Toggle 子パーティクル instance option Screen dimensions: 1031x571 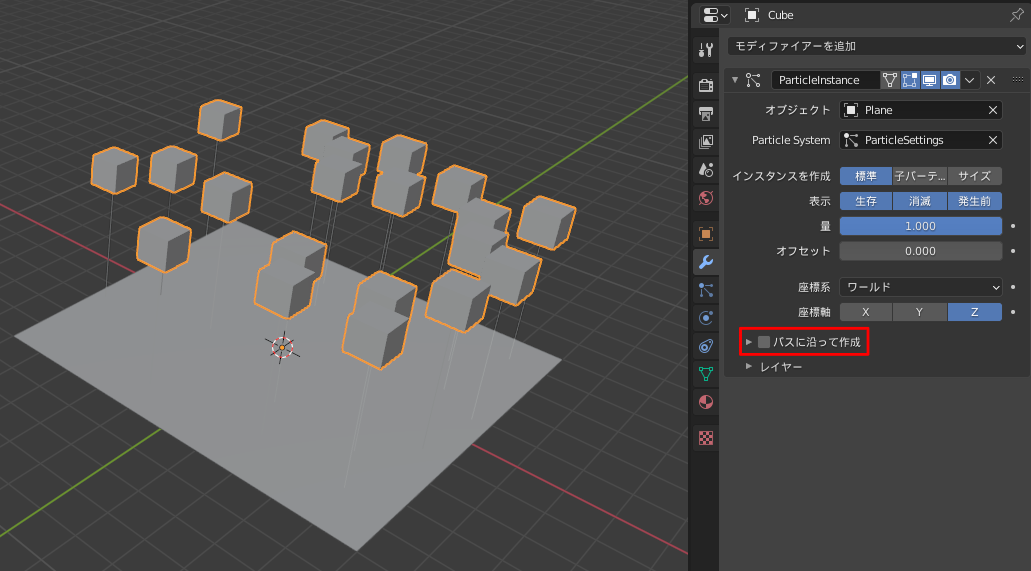920,176
